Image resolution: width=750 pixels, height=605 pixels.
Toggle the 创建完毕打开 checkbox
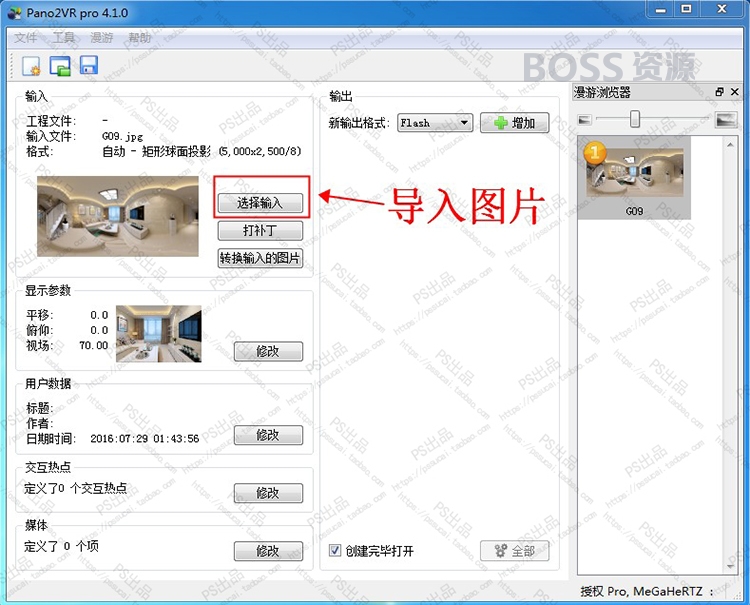coord(335,550)
